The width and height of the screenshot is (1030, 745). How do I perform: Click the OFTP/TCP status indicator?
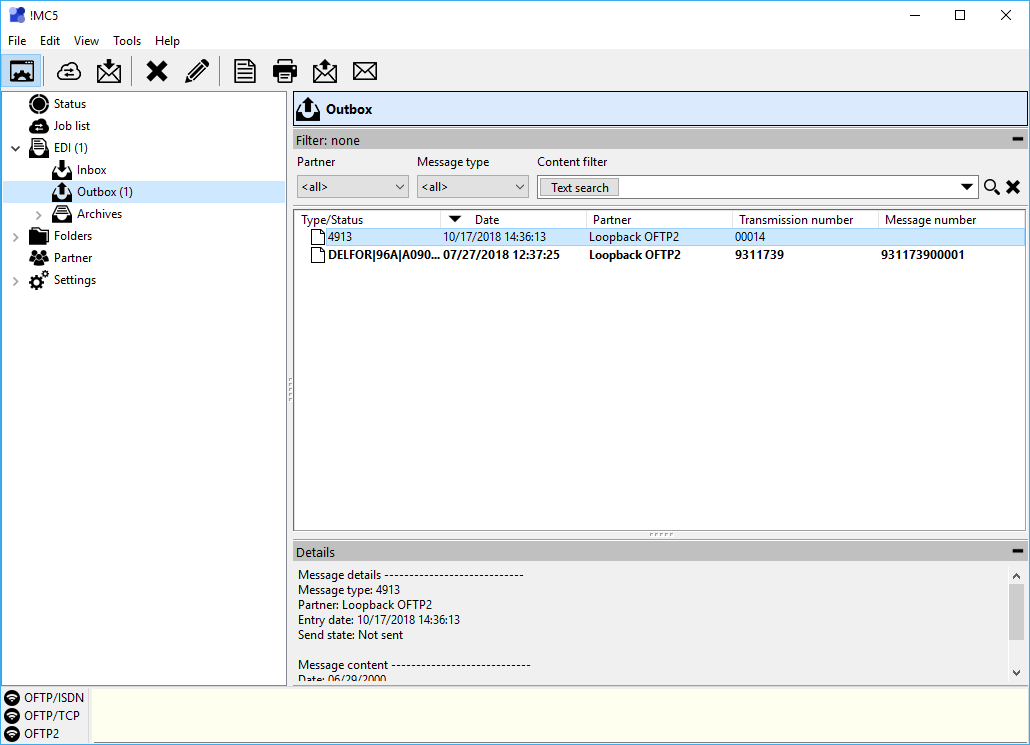pyautogui.click(x=42, y=715)
